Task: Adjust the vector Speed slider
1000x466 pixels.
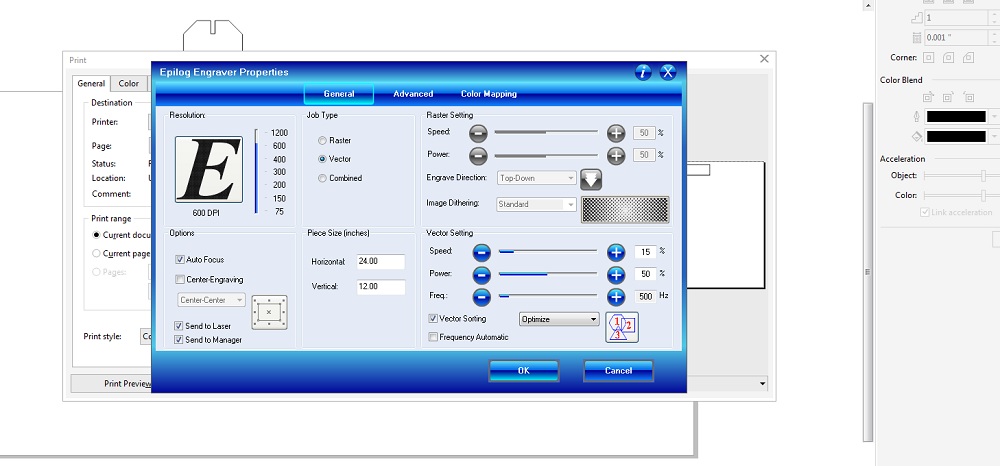Action: pyautogui.click(x=548, y=252)
